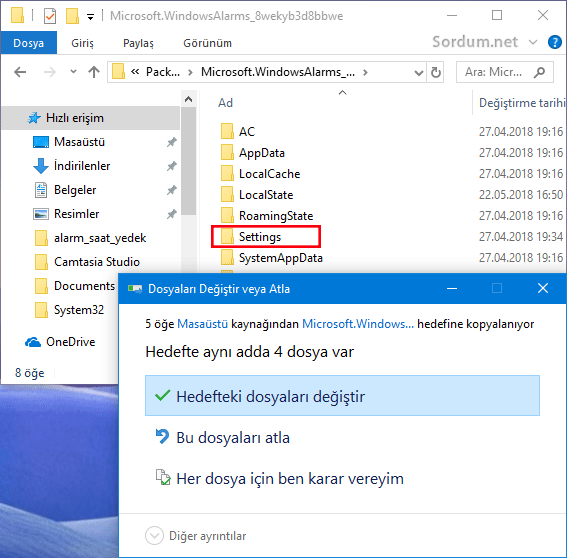The height and width of the screenshot is (558, 567).
Task: Expand the ribbon with the chevron
Action: pyautogui.click(x=533, y=42)
